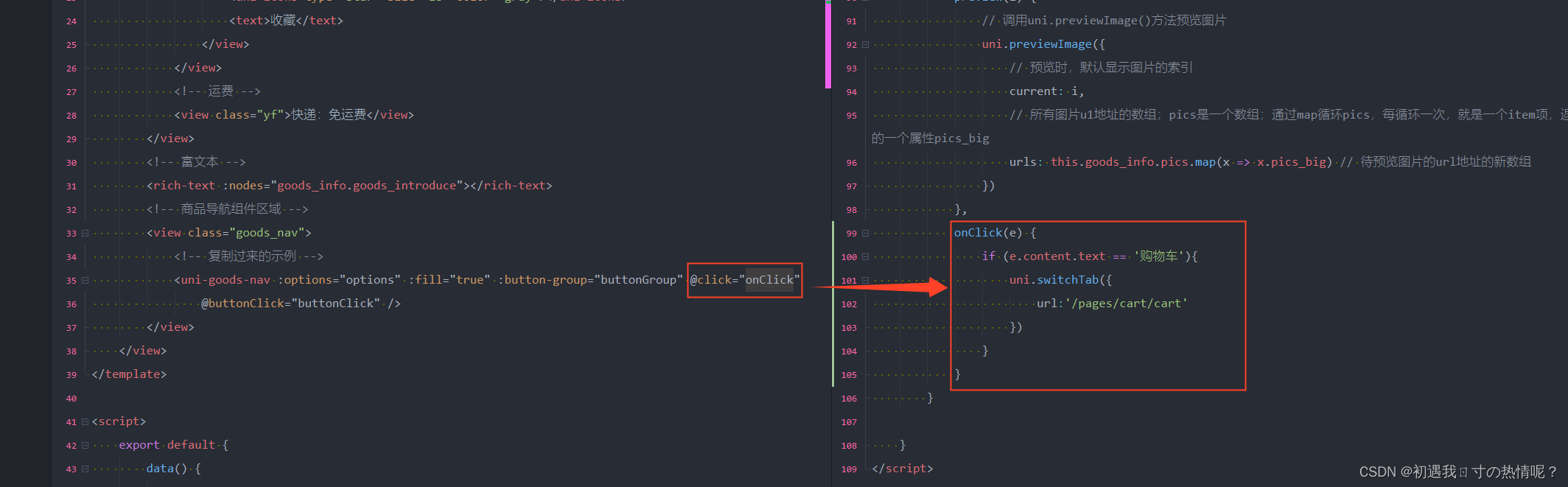Click the urls: this.goods_info.pics.map expression
The height and width of the screenshot is (487, 1568).
point(1171,162)
